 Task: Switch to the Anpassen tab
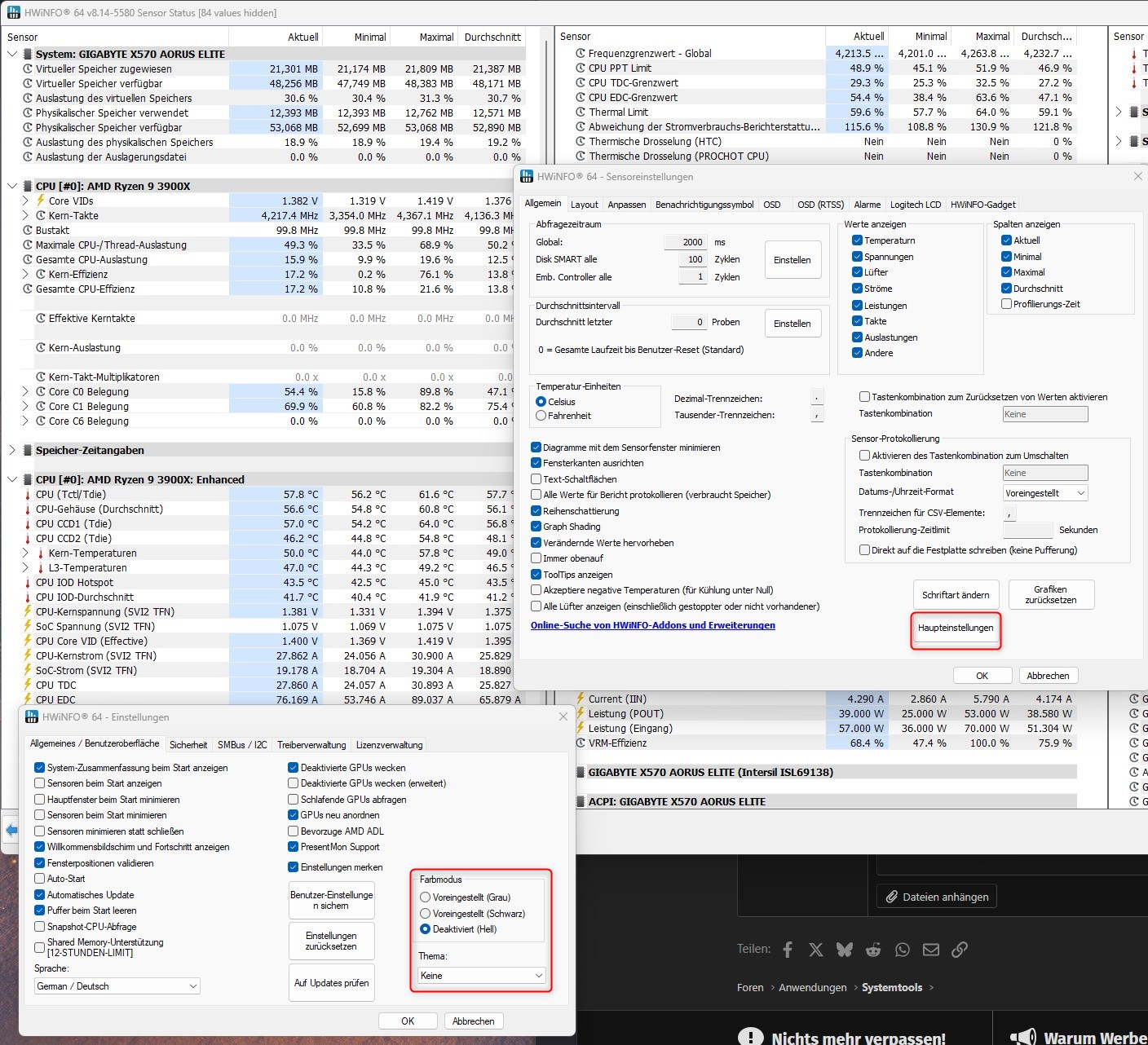coord(627,205)
